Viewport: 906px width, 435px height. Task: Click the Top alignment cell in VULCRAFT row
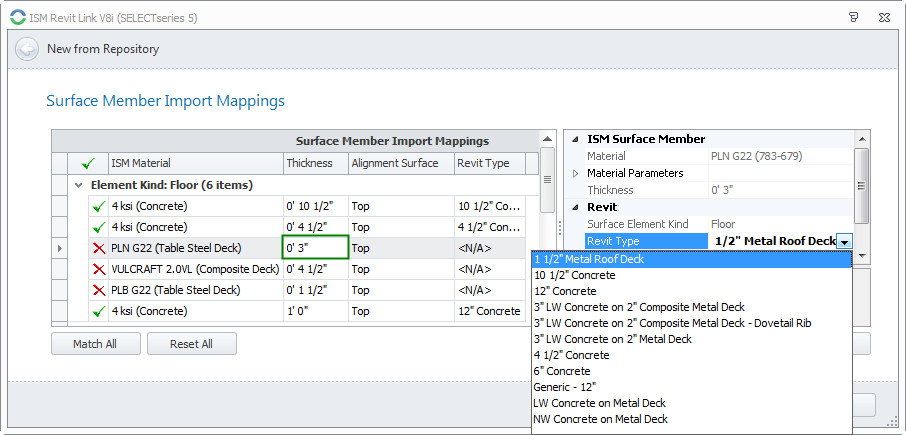pos(402,269)
